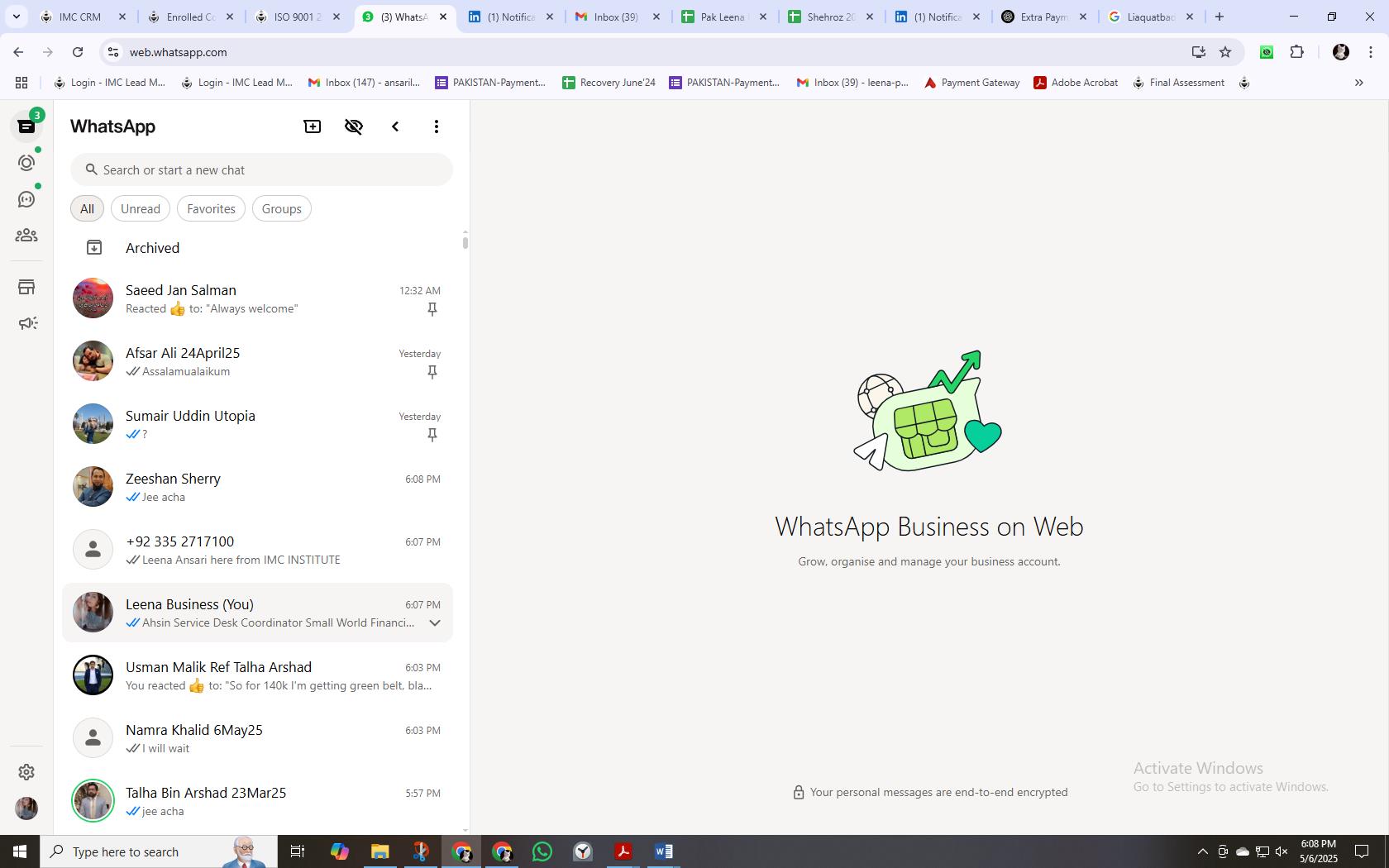
Task: Open Usman Malik Ref Talha Arshad chat
Action: (258, 675)
